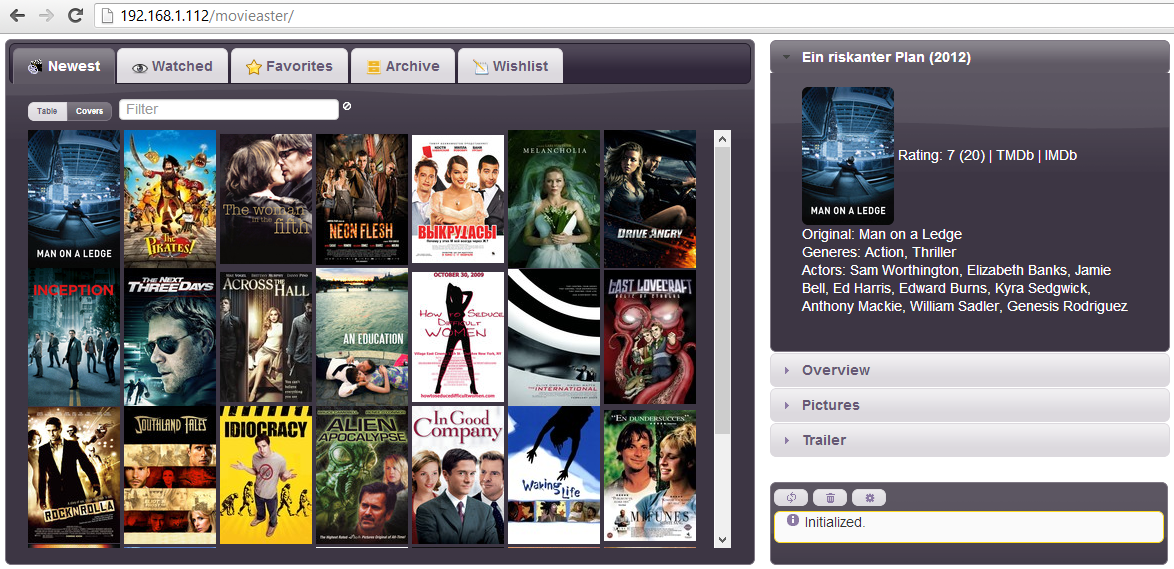This screenshot has height=569, width=1174.
Task: Collapse the Ein riskanter Plan (2012) section
Action: click(x=970, y=58)
